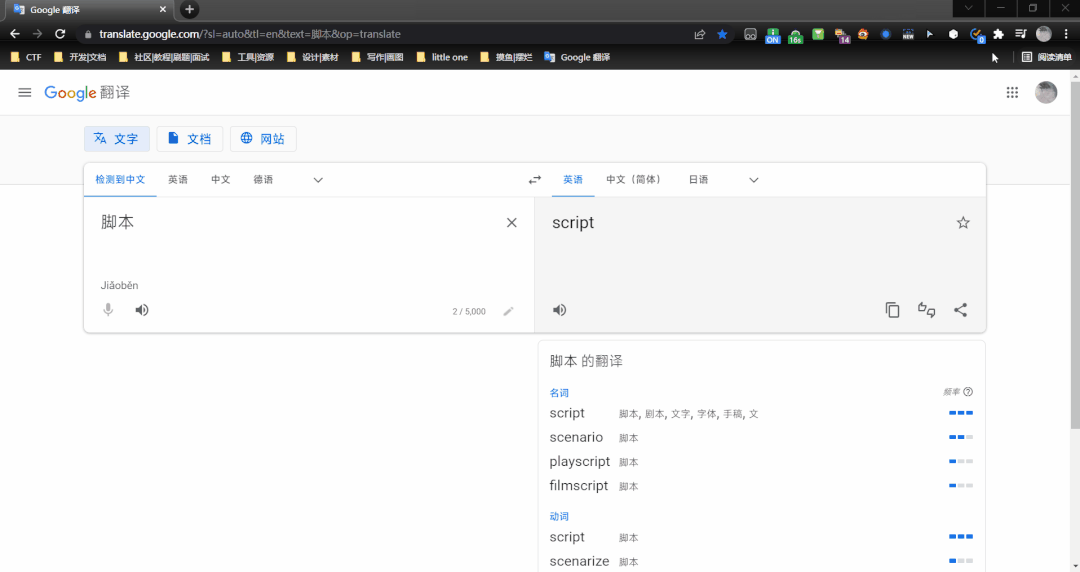Listen to the source text 脚本
1080x572 pixels.
142,310
